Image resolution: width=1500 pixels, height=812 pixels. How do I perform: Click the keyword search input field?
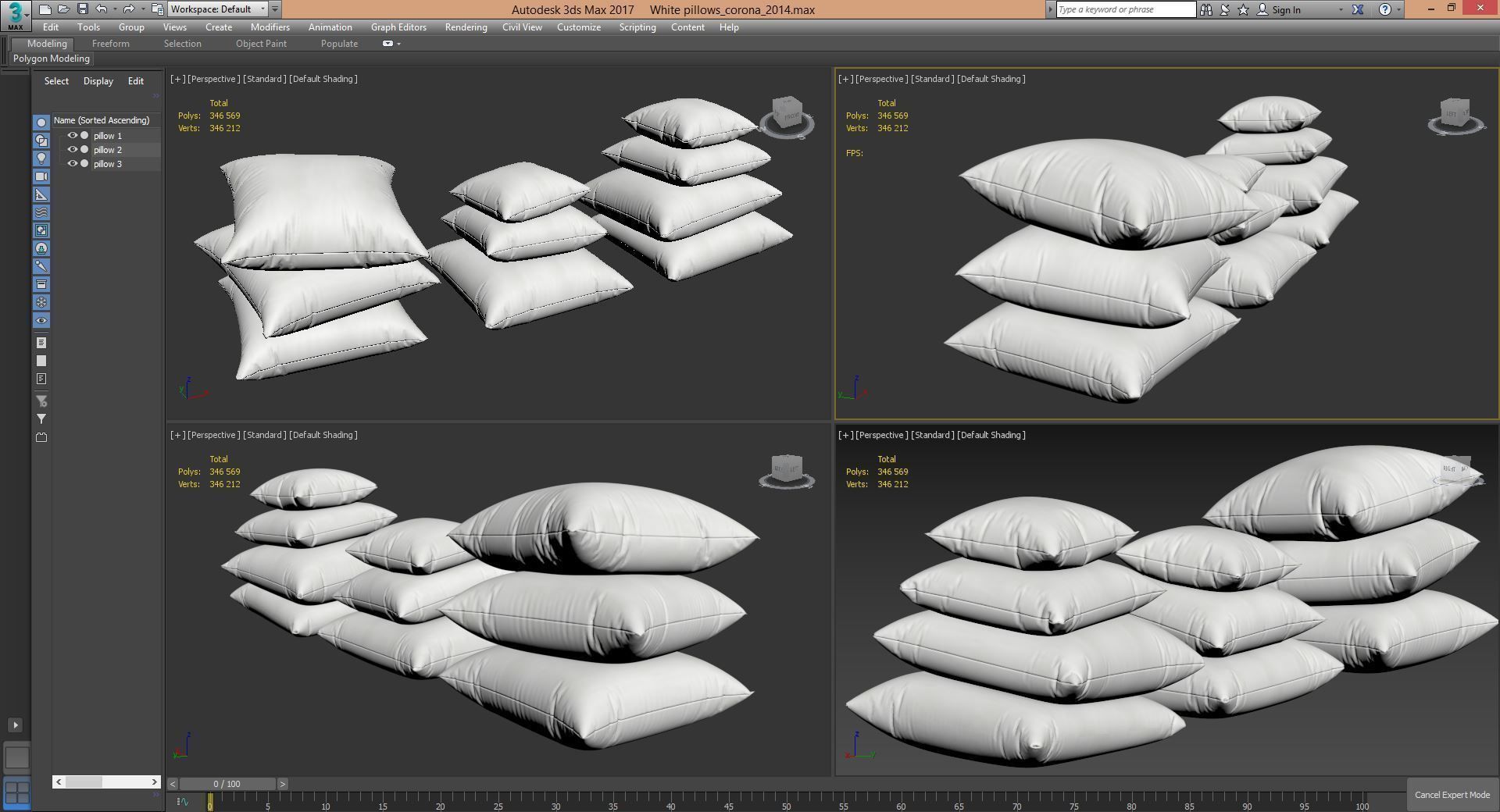click(x=1126, y=9)
